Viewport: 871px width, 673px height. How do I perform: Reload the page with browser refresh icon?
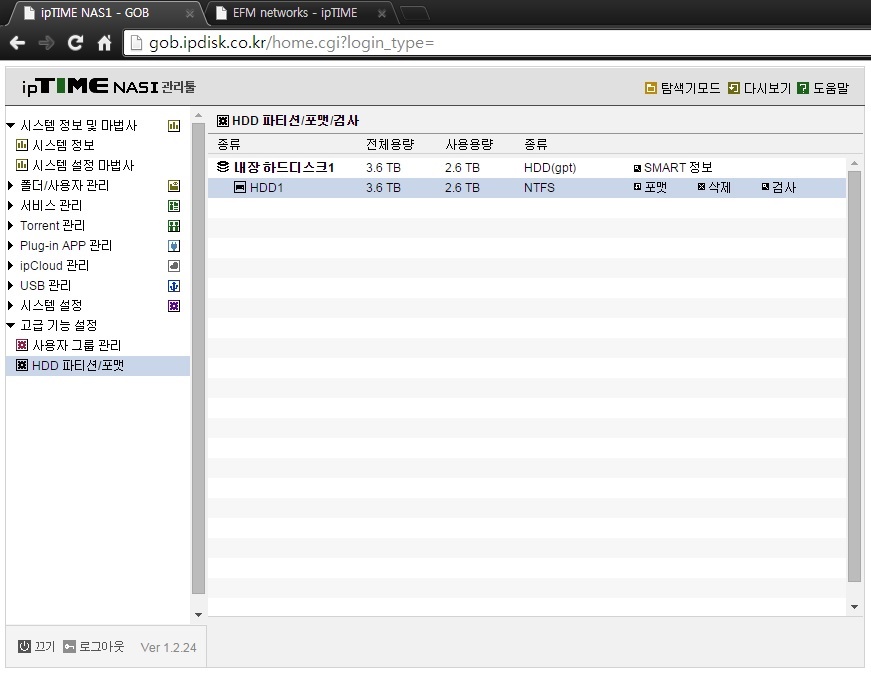(75, 43)
